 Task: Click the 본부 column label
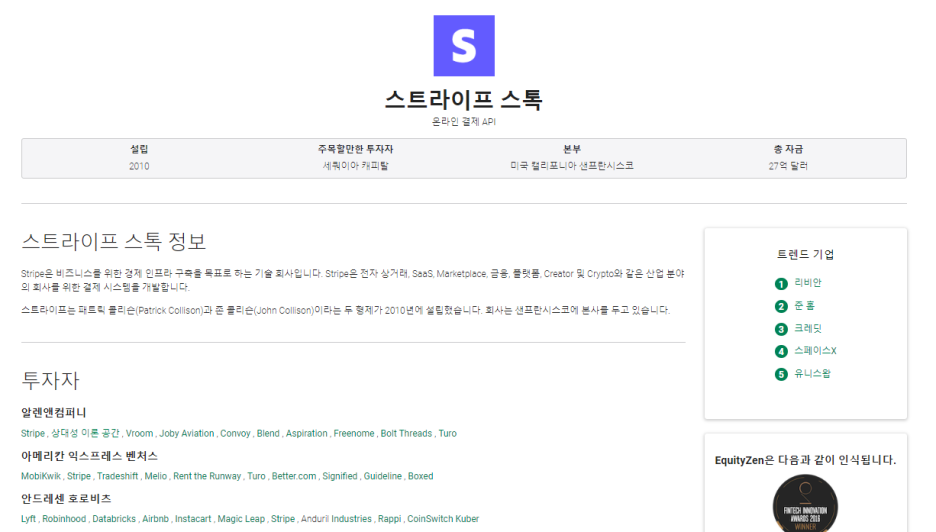(x=572, y=149)
